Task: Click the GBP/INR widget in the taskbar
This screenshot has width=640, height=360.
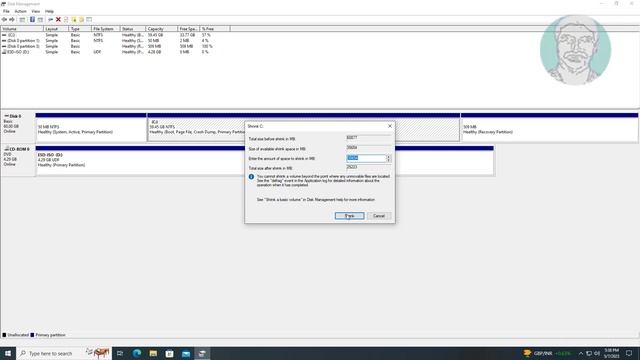Action: point(547,353)
